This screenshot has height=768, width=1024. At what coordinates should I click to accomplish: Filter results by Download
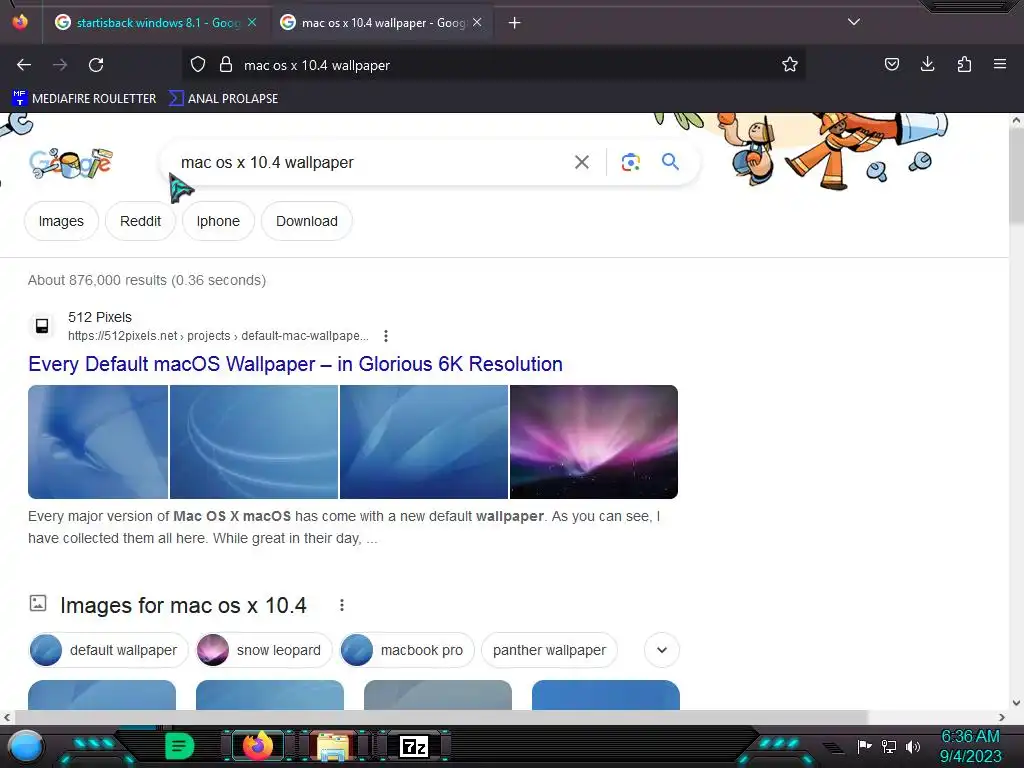307,221
